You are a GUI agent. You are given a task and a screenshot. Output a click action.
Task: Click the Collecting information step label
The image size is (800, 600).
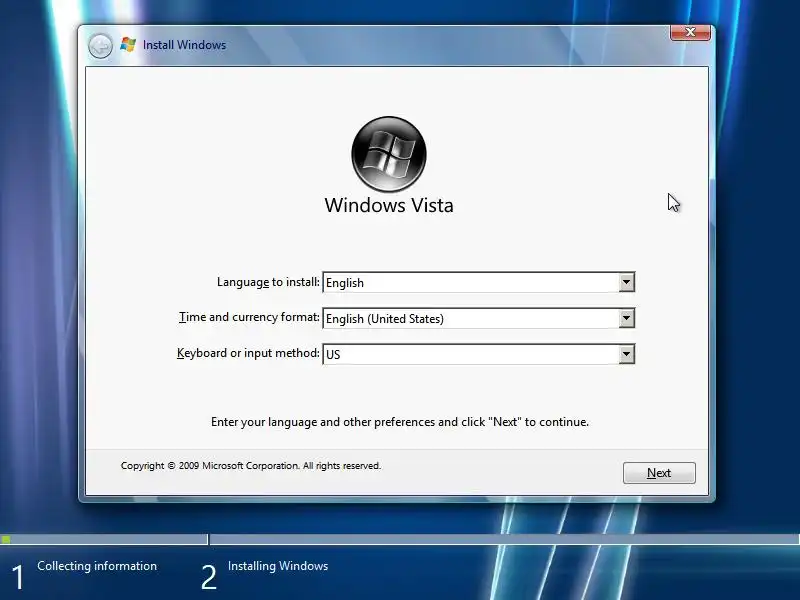point(97,566)
